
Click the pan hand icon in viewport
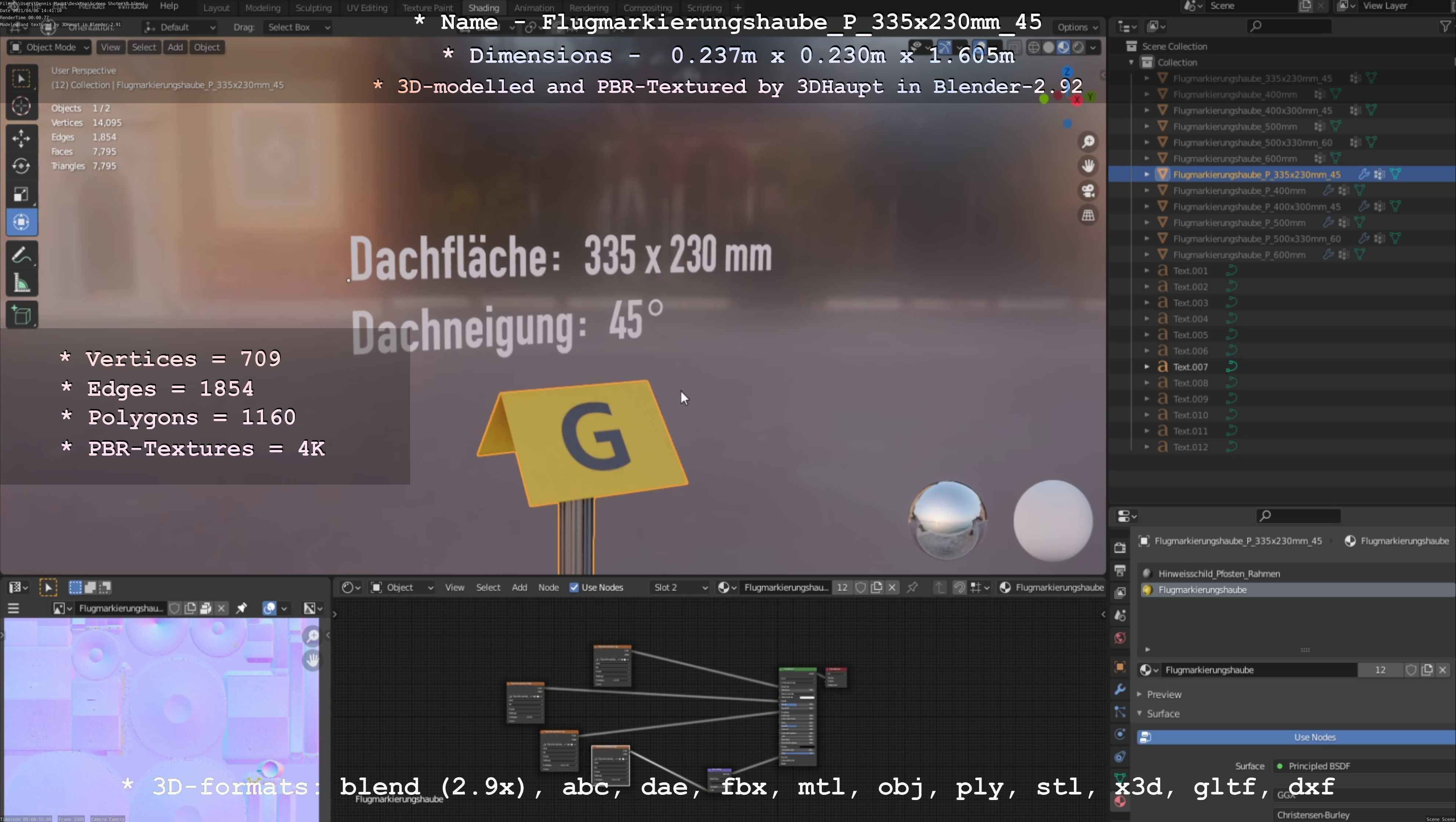[x=1088, y=166]
